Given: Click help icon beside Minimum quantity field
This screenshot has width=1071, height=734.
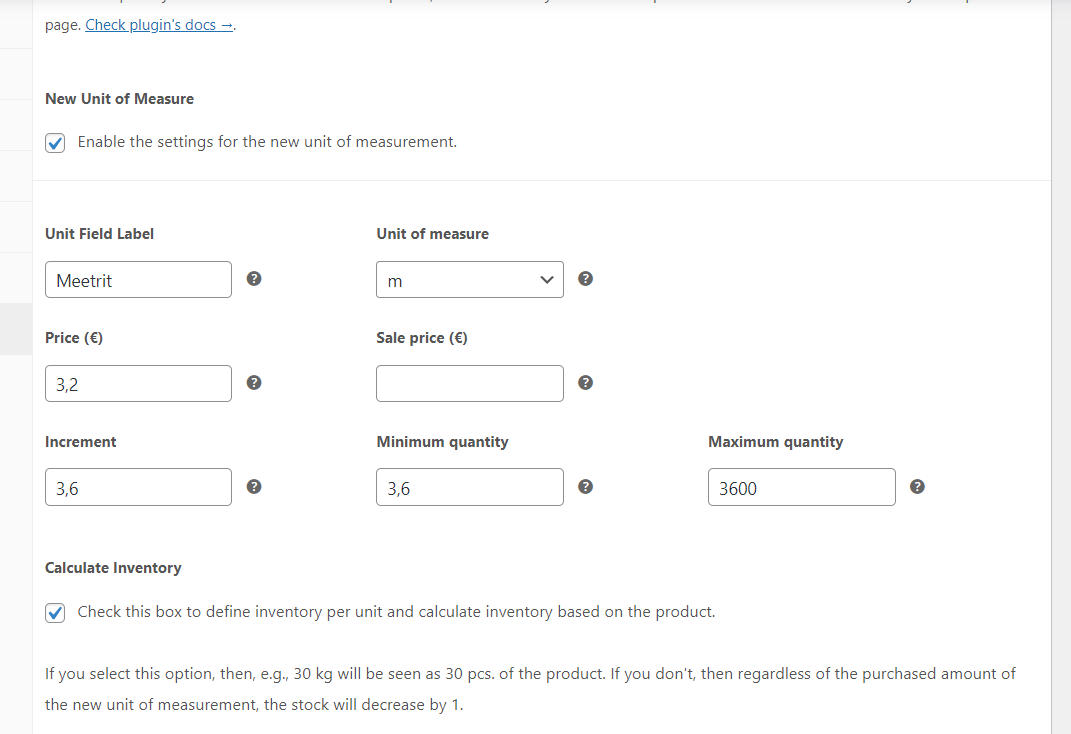Looking at the screenshot, I should pyautogui.click(x=585, y=486).
